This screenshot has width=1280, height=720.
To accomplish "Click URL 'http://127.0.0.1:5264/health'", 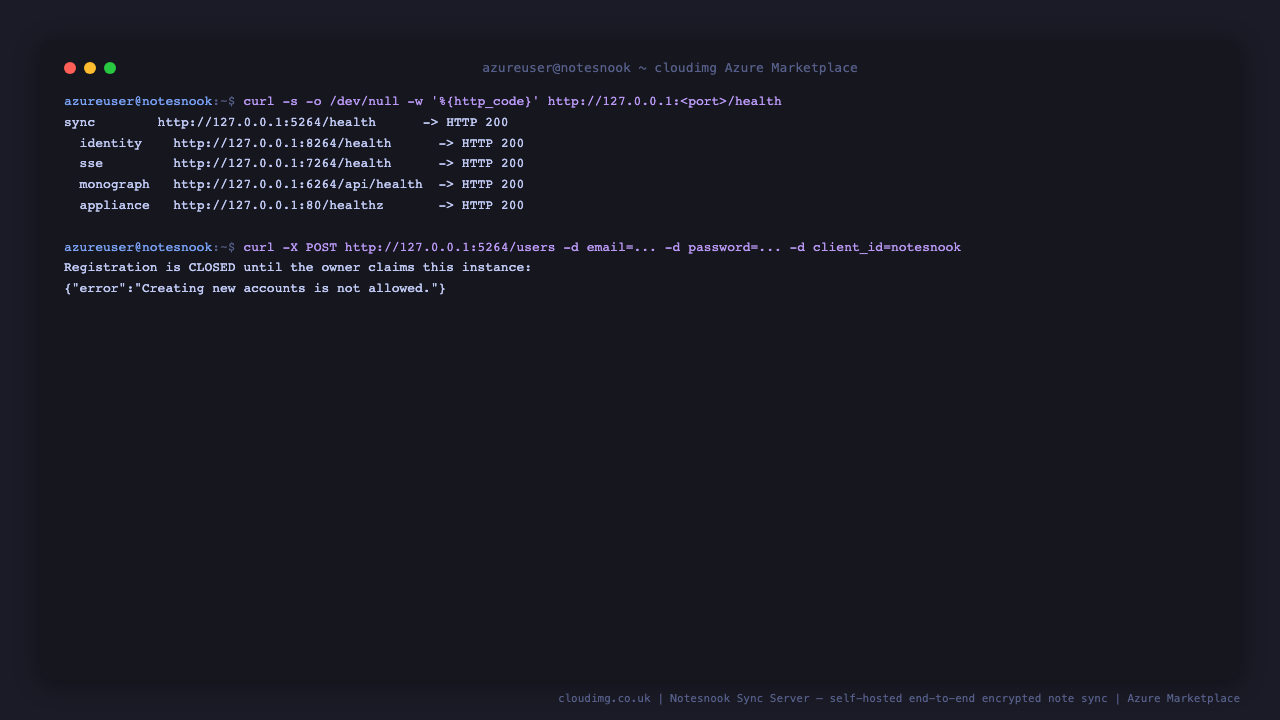I will pyautogui.click(x=267, y=123).
